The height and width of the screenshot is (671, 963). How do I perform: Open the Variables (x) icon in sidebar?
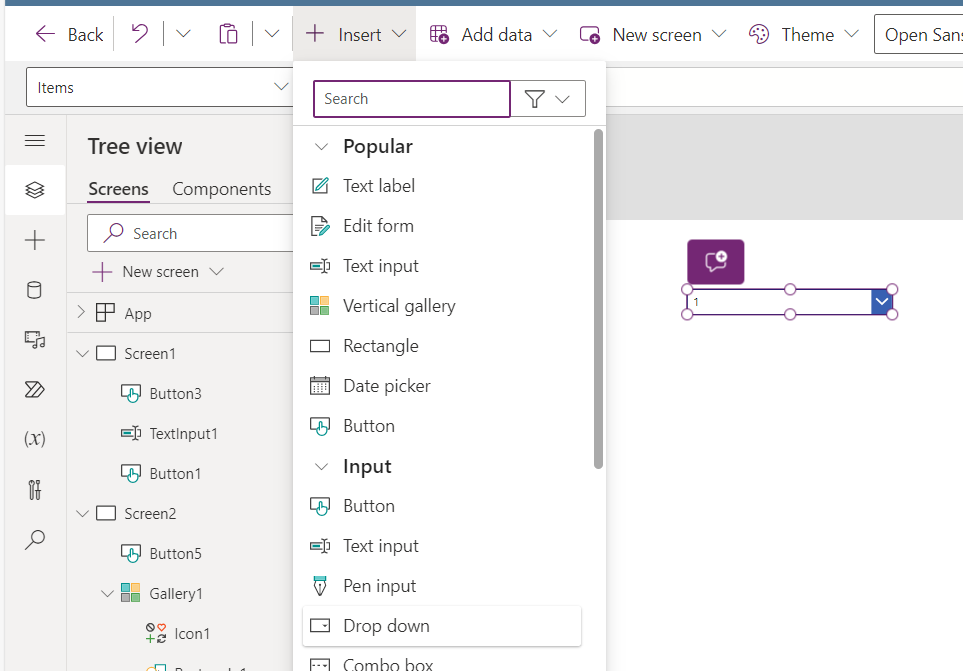tap(35, 439)
